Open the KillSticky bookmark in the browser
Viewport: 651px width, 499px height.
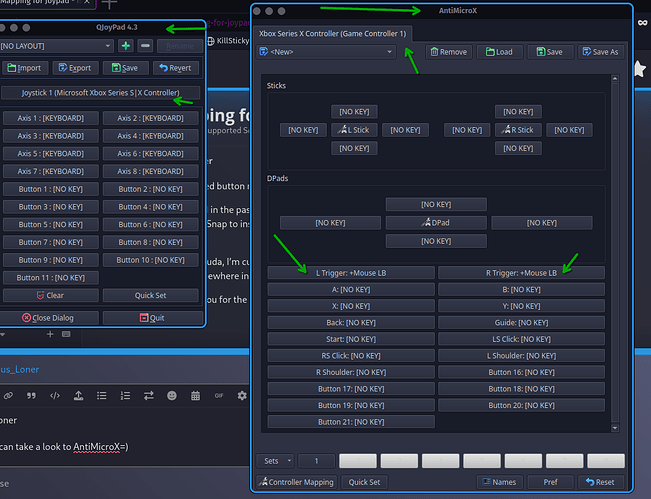click(228, 41)
